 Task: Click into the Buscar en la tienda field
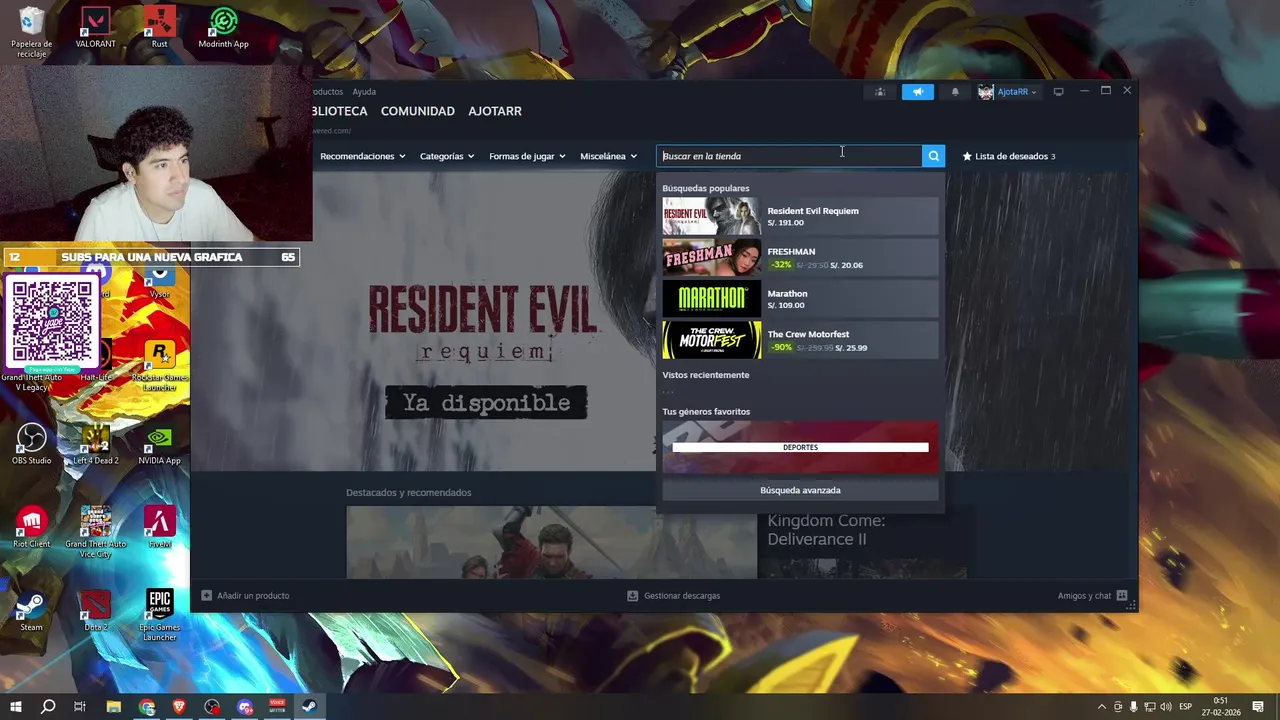(789, 156)
